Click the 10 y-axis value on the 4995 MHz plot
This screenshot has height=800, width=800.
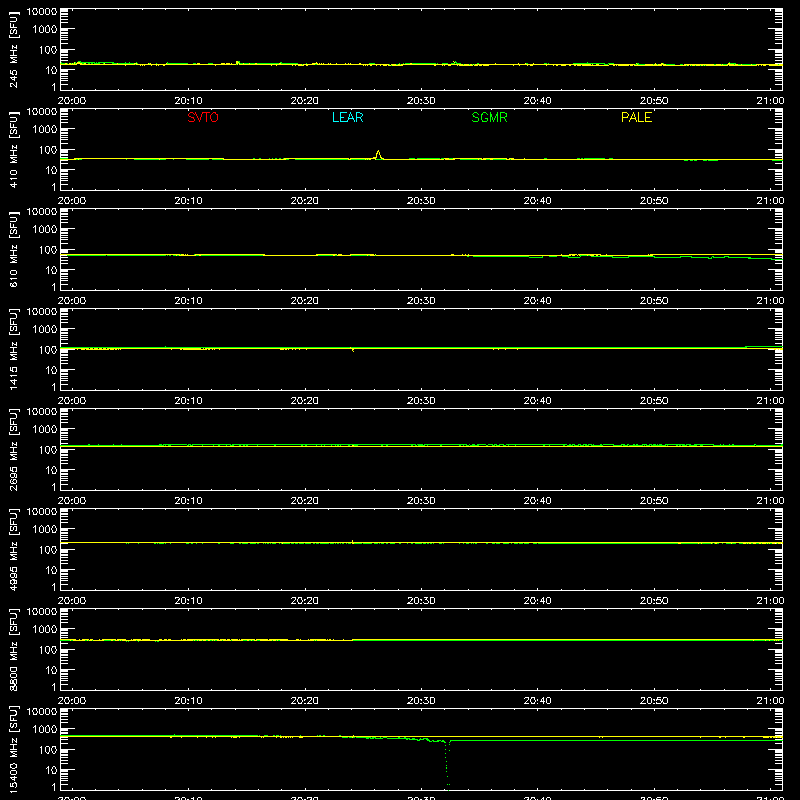51,570
